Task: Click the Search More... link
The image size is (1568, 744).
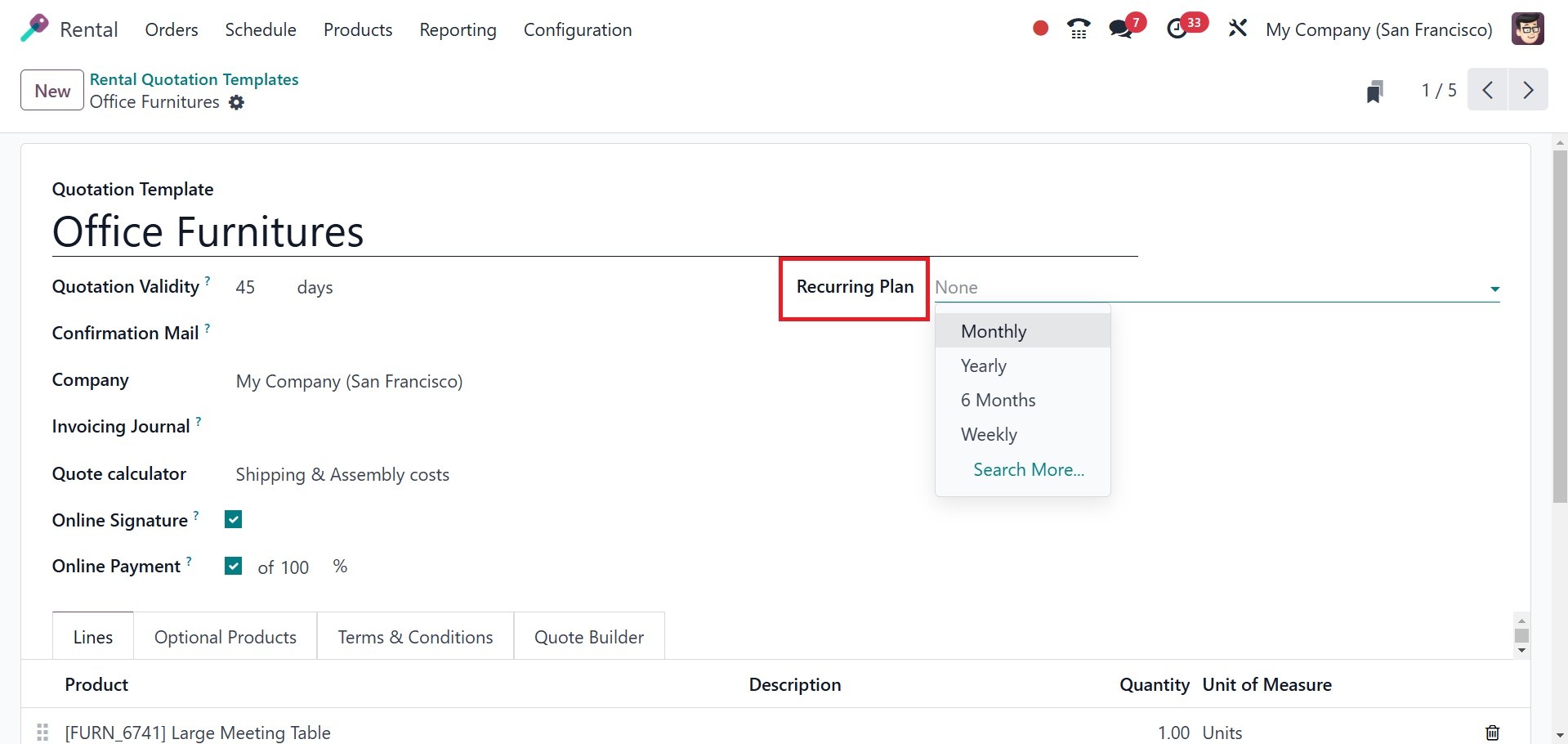Action: coord(1028,469)
